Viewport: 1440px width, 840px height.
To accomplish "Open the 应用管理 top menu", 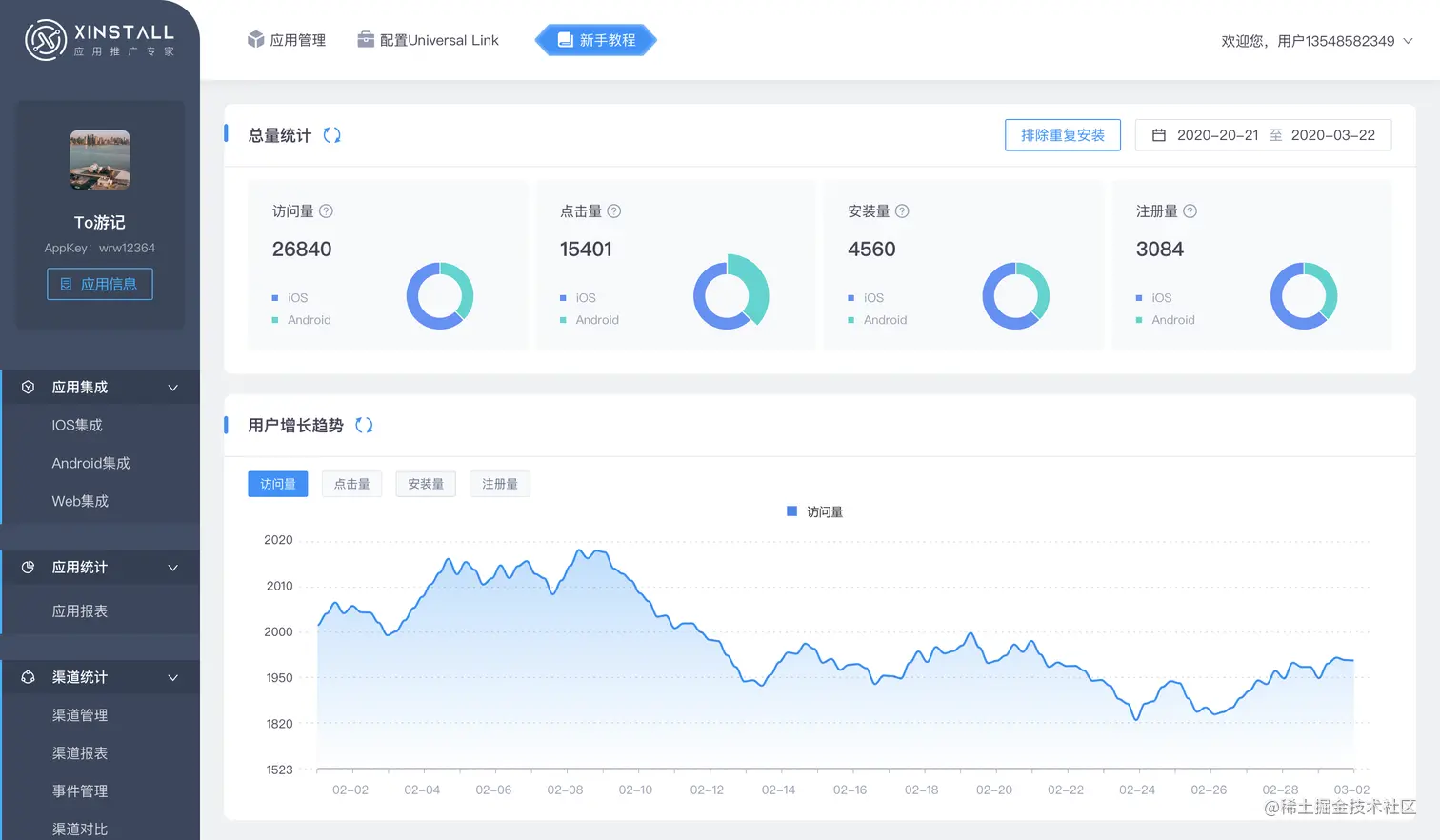I will 287,40.
